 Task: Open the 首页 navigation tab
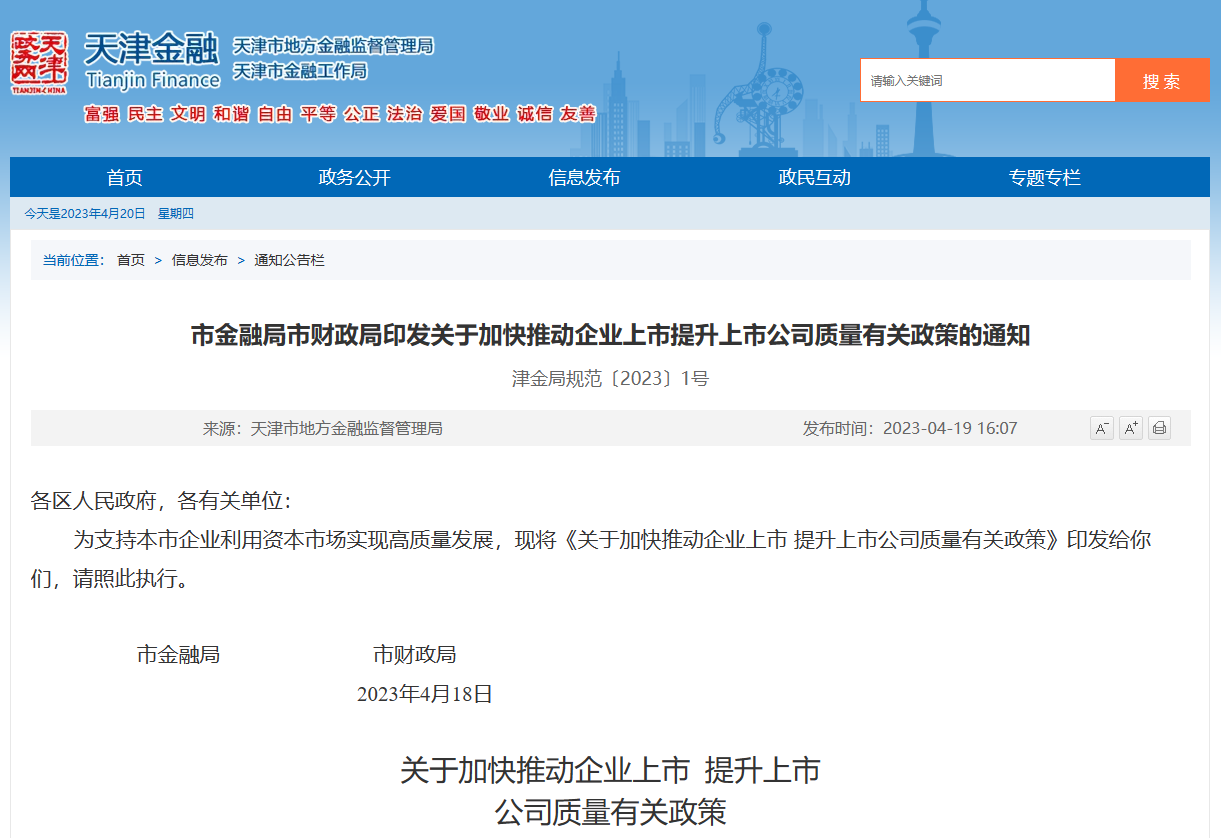125,177
